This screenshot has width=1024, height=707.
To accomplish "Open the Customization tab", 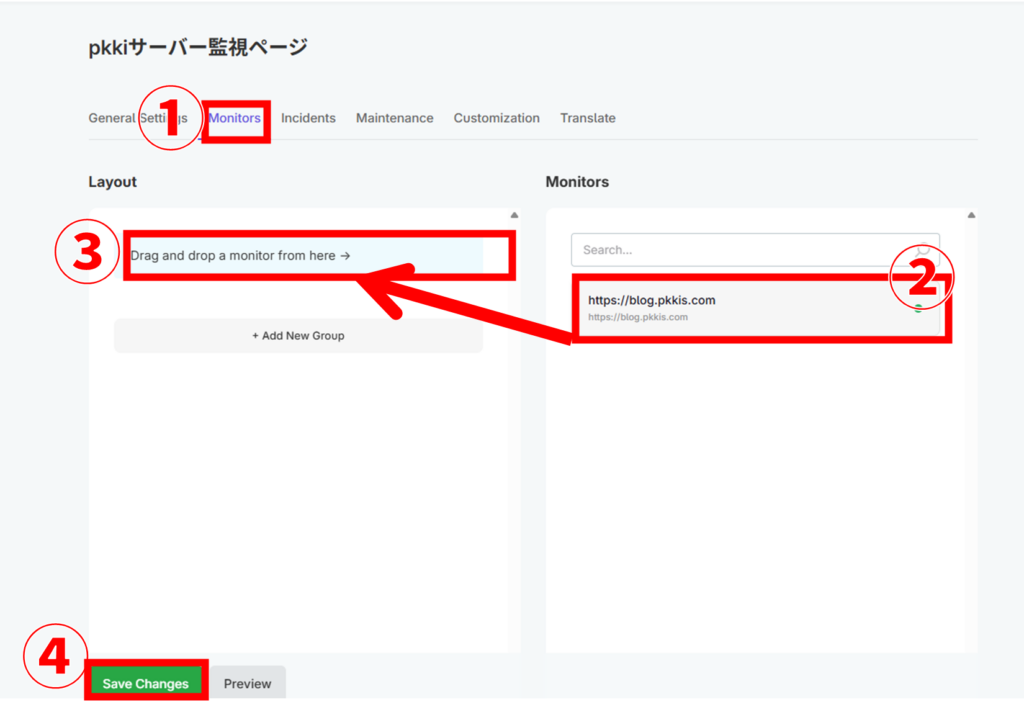I will 496,117.
